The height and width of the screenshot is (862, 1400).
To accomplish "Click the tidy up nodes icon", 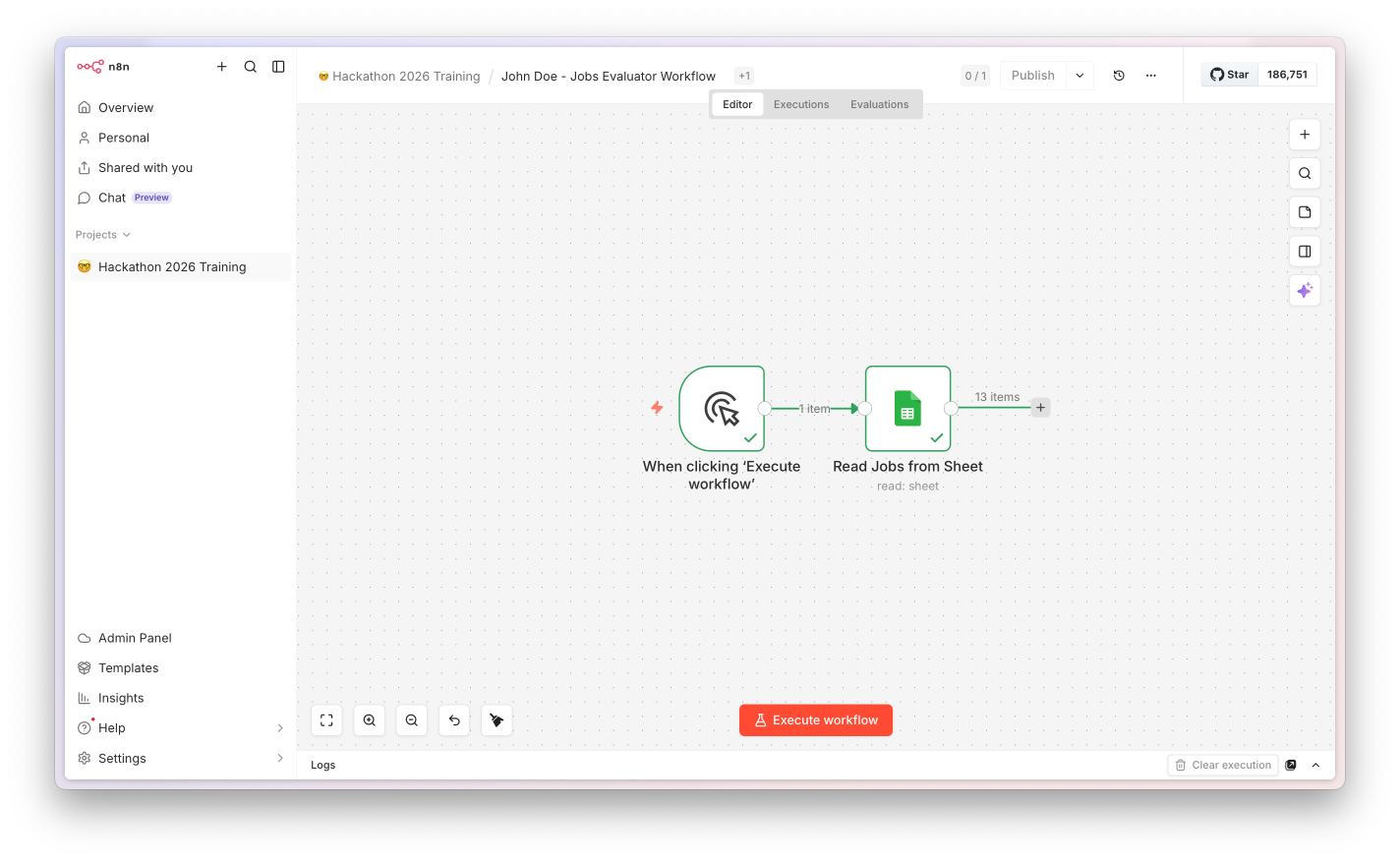I will (496, 720).
